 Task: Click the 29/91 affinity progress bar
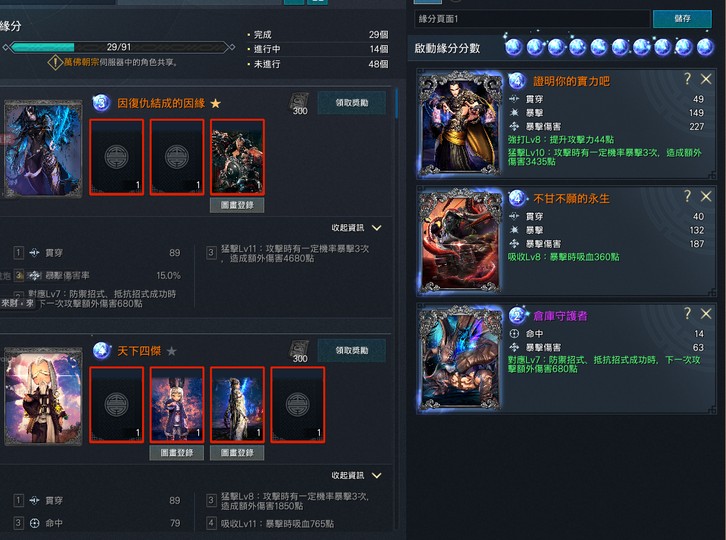[119, 47]
